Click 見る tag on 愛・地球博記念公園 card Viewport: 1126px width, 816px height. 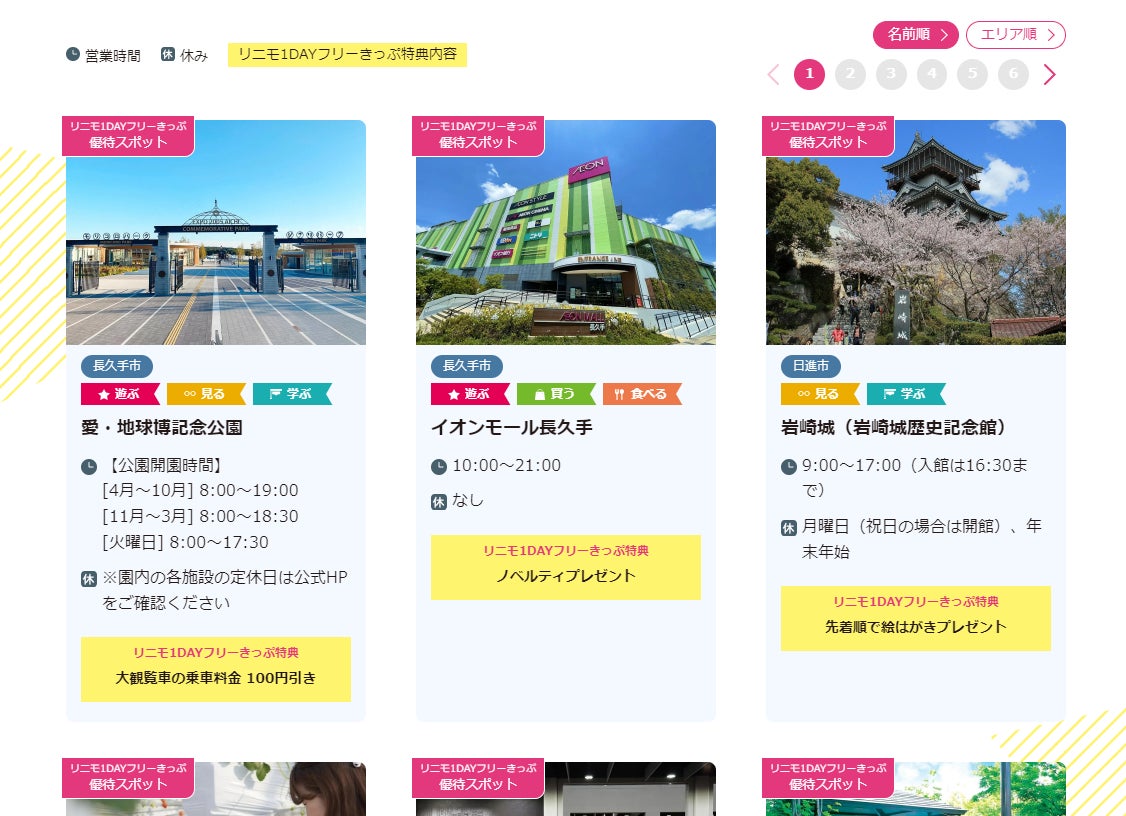pos(206,394)
